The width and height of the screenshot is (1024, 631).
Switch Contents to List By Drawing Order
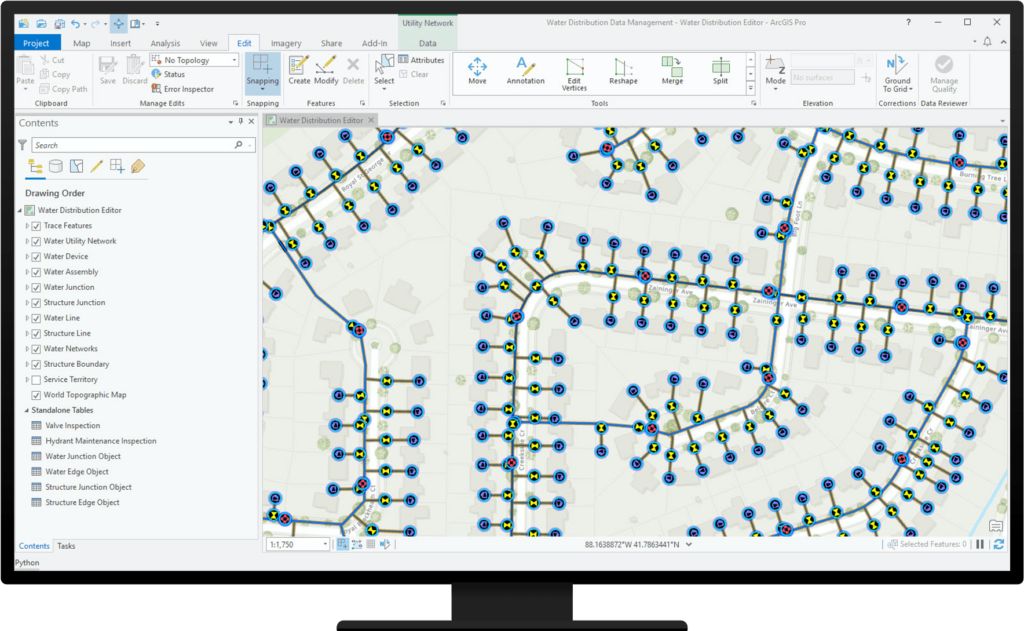tap(35, 167)
